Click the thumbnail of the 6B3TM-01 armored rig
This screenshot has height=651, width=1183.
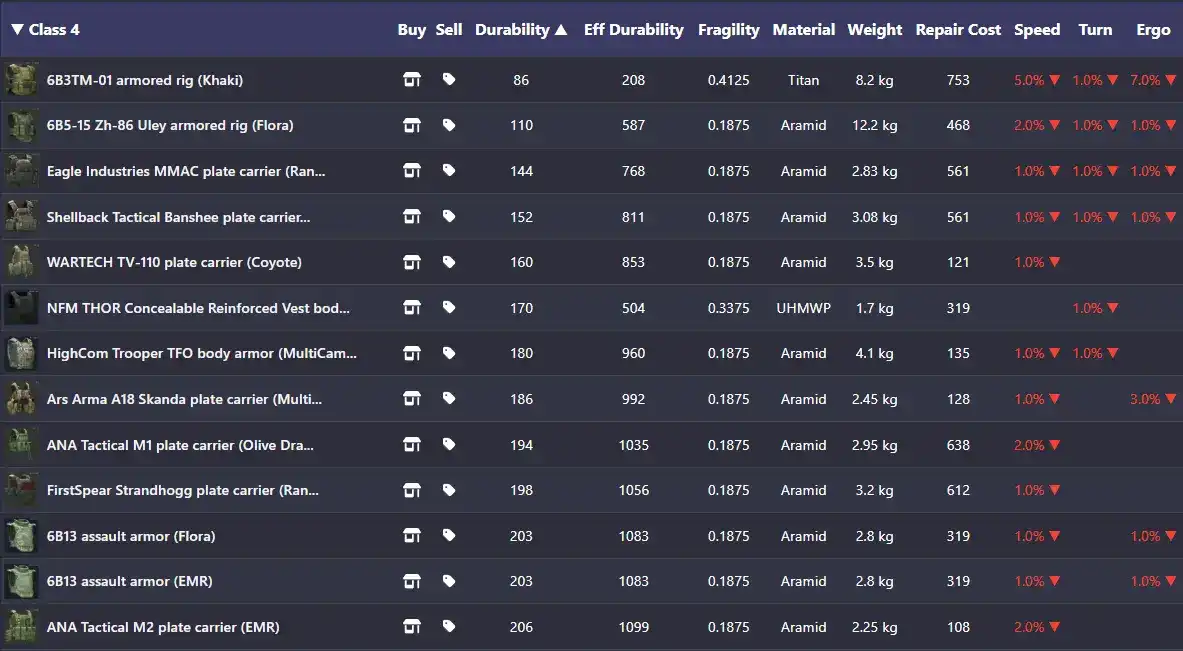[21, 80]
